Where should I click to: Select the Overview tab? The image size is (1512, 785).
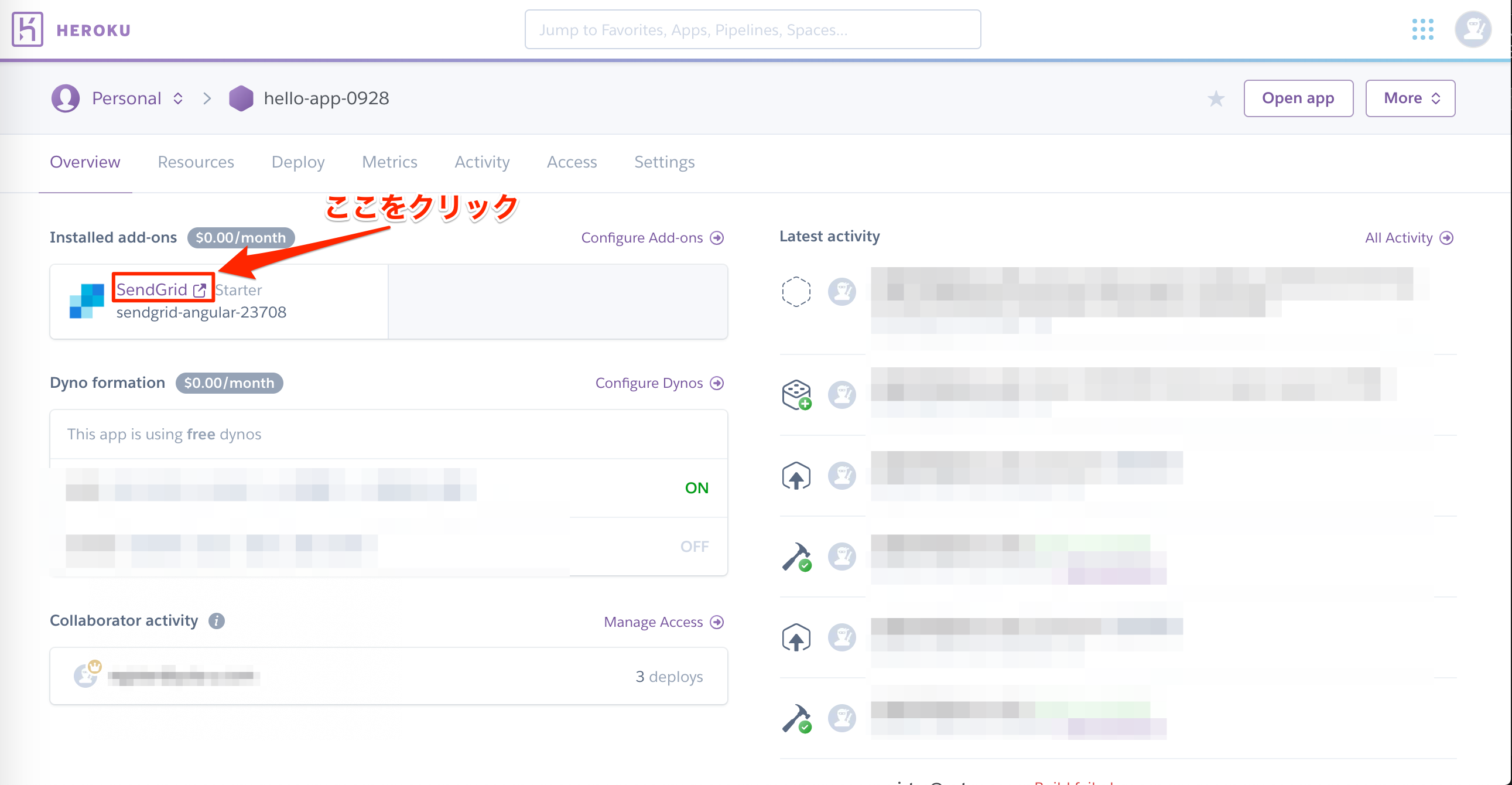[85, 162]
